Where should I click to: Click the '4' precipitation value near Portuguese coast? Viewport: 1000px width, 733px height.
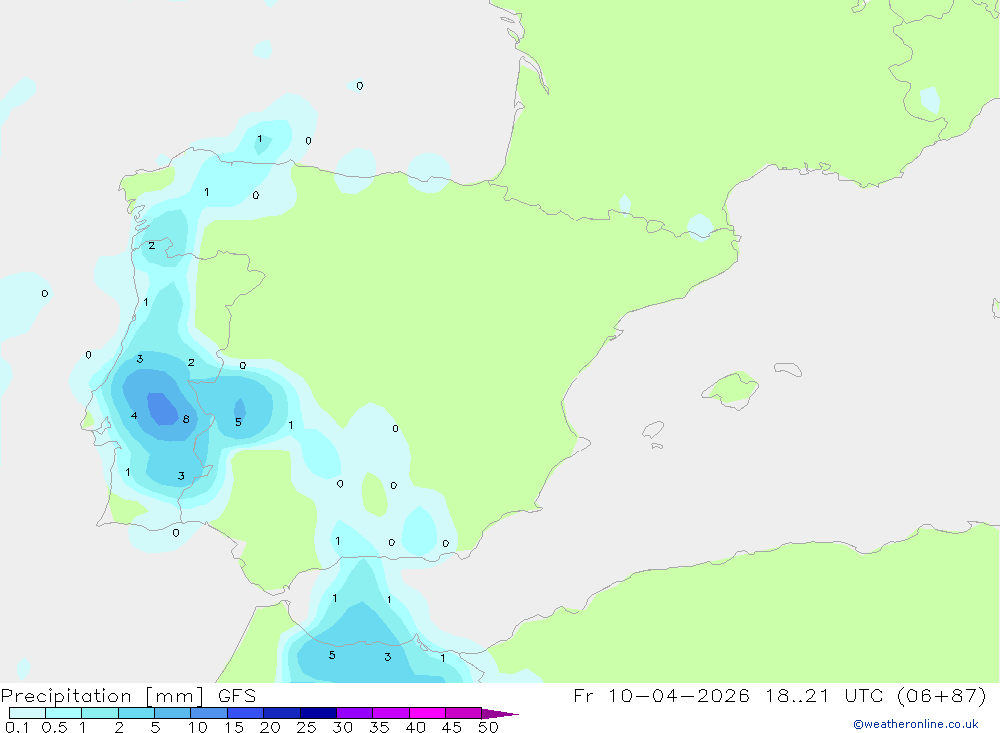[134, 416]
